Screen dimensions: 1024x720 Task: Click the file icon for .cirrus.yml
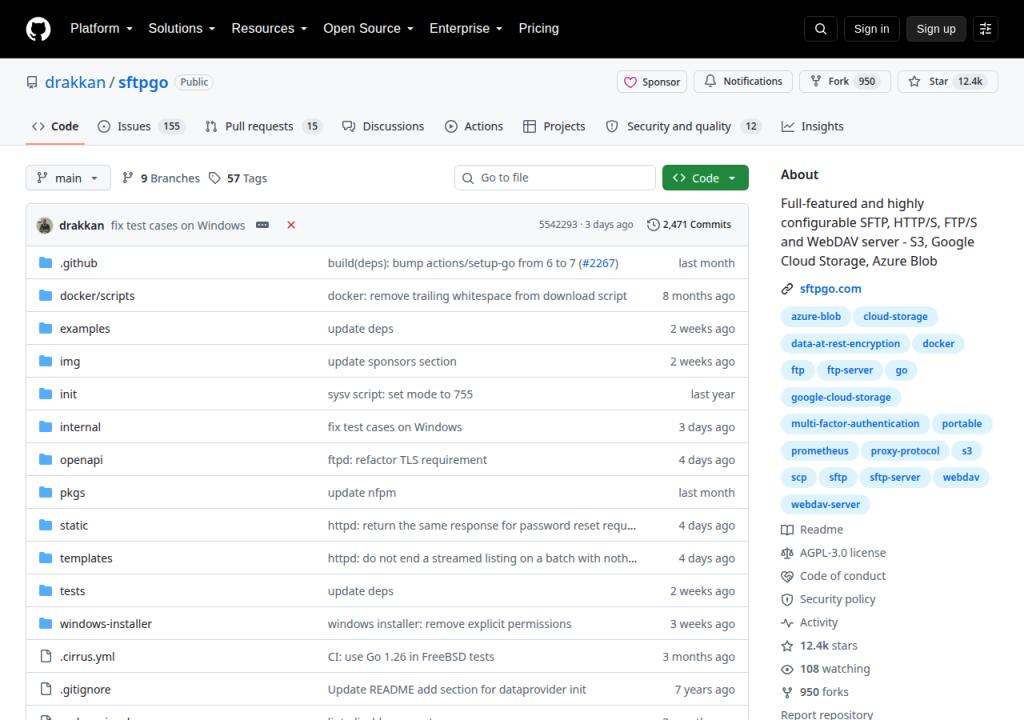[46, 656]
